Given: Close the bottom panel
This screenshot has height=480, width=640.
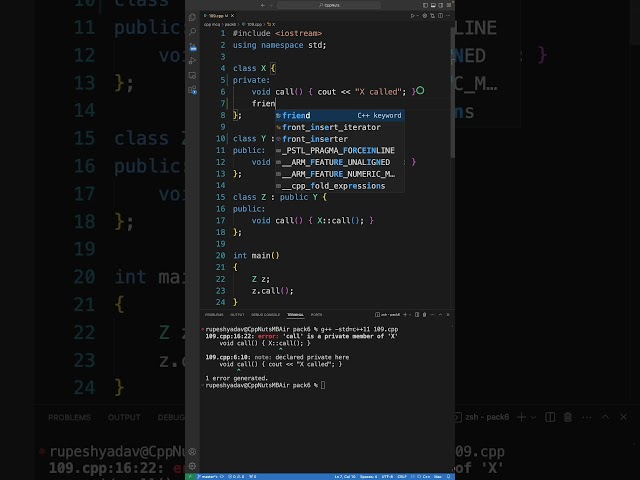Looking at the screenshot, I should pos(448,315).
